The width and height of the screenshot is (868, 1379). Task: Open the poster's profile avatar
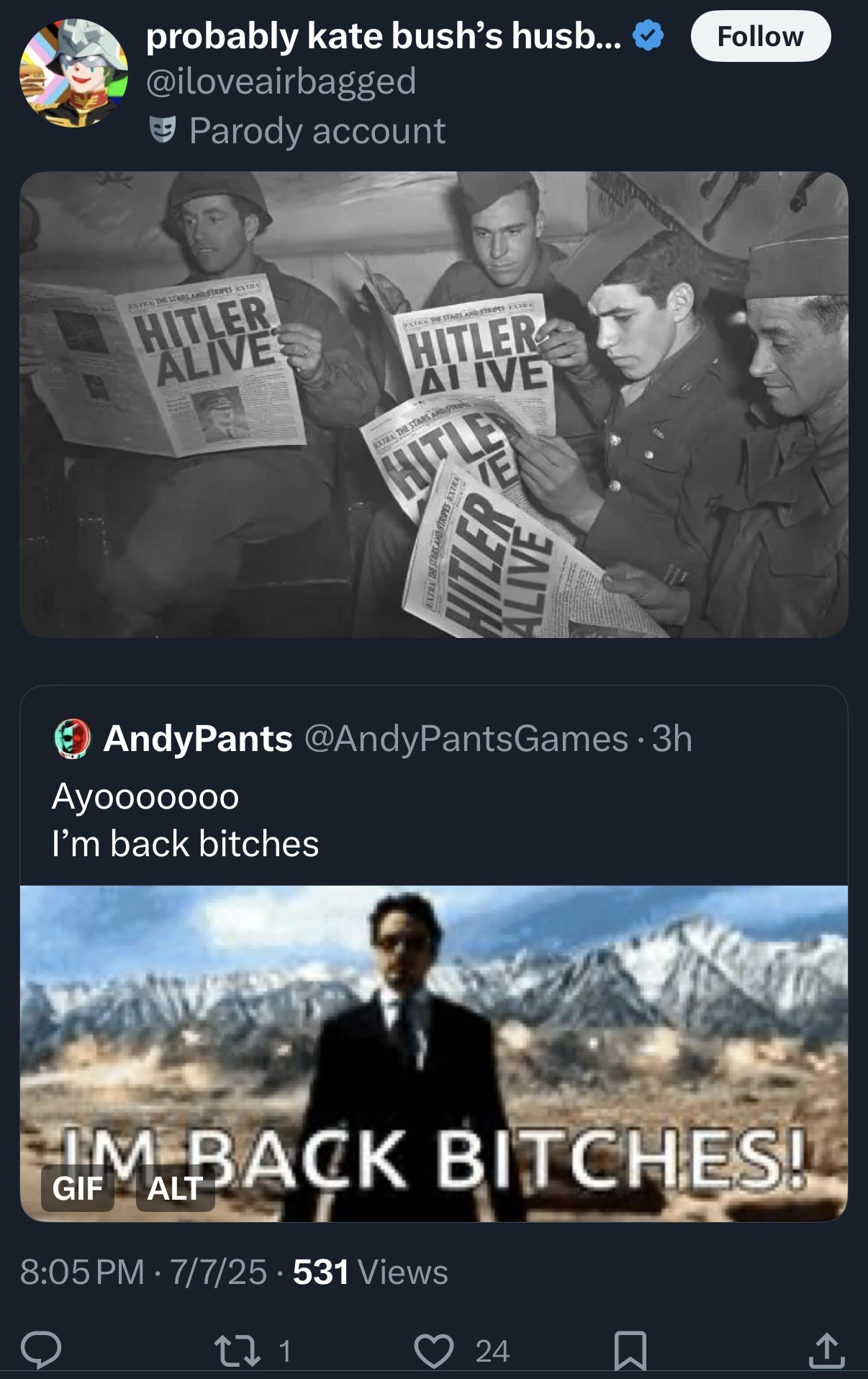(x=73, y=73)
